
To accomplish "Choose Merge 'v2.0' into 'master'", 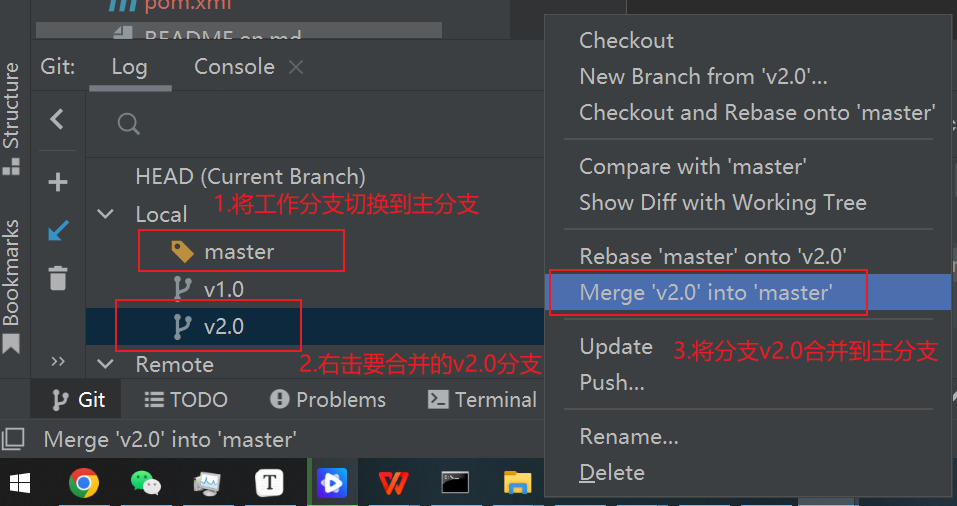I will tap(705, 292).
